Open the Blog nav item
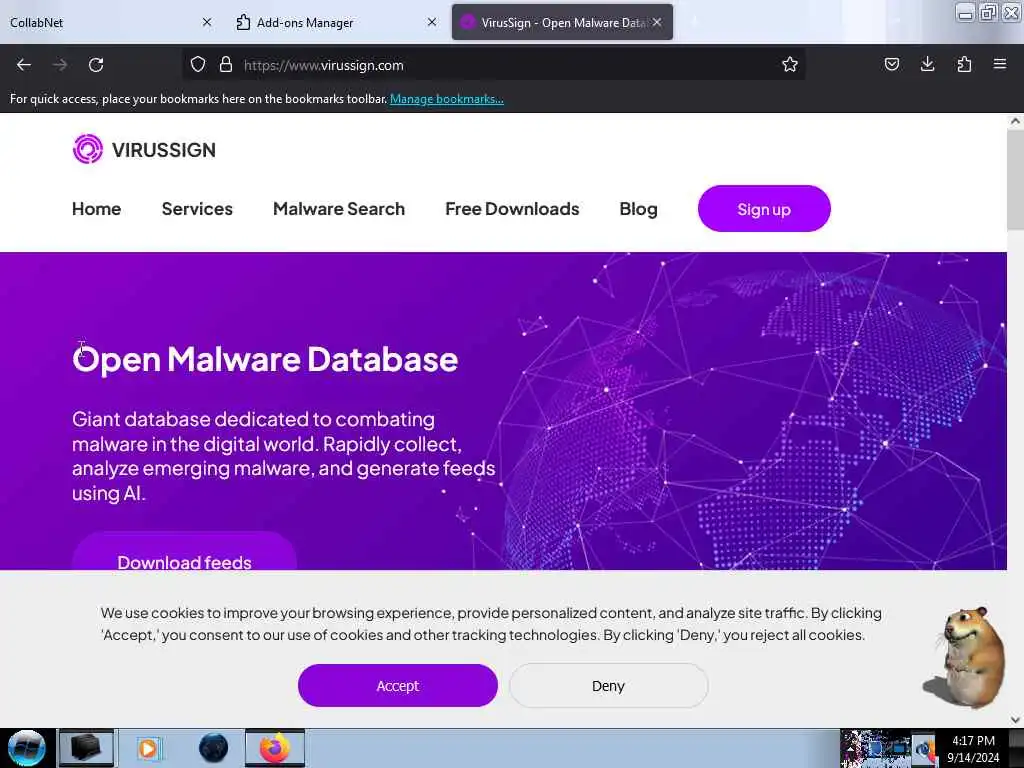The image size is (1024, 768). tap(638, 209)
